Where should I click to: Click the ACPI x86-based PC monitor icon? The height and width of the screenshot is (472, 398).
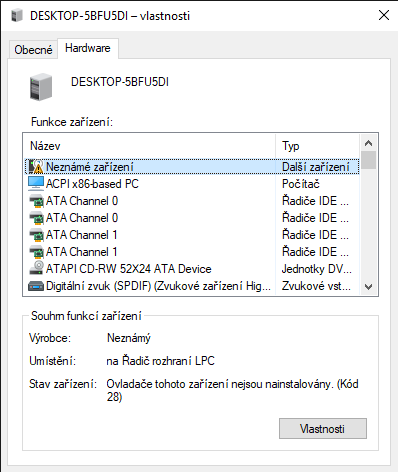coord(36,184)
